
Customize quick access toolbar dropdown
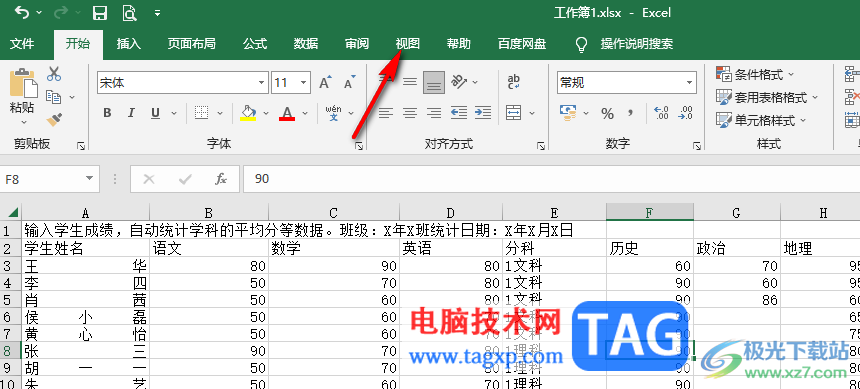(x=157, y=13)
